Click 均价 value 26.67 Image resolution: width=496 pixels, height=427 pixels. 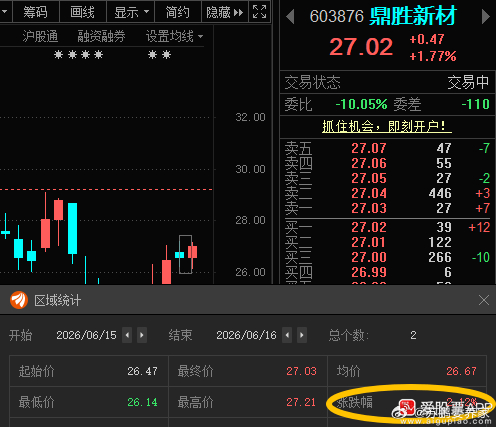[x=461, y=371]
